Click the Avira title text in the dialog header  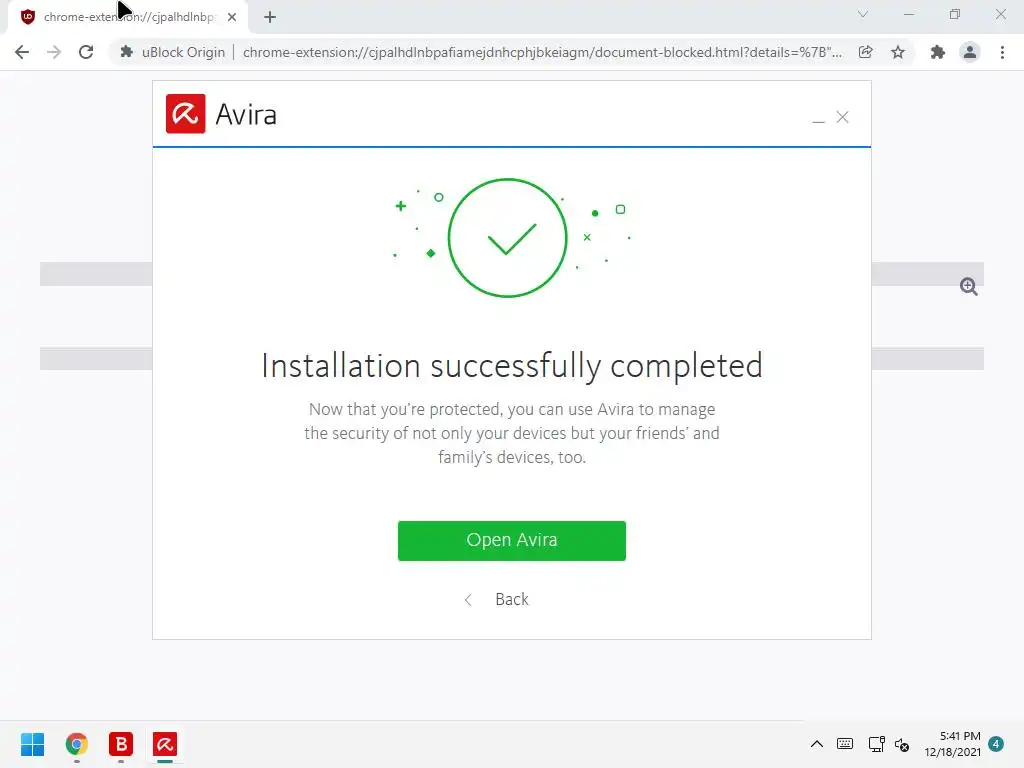tap(246, 114)
